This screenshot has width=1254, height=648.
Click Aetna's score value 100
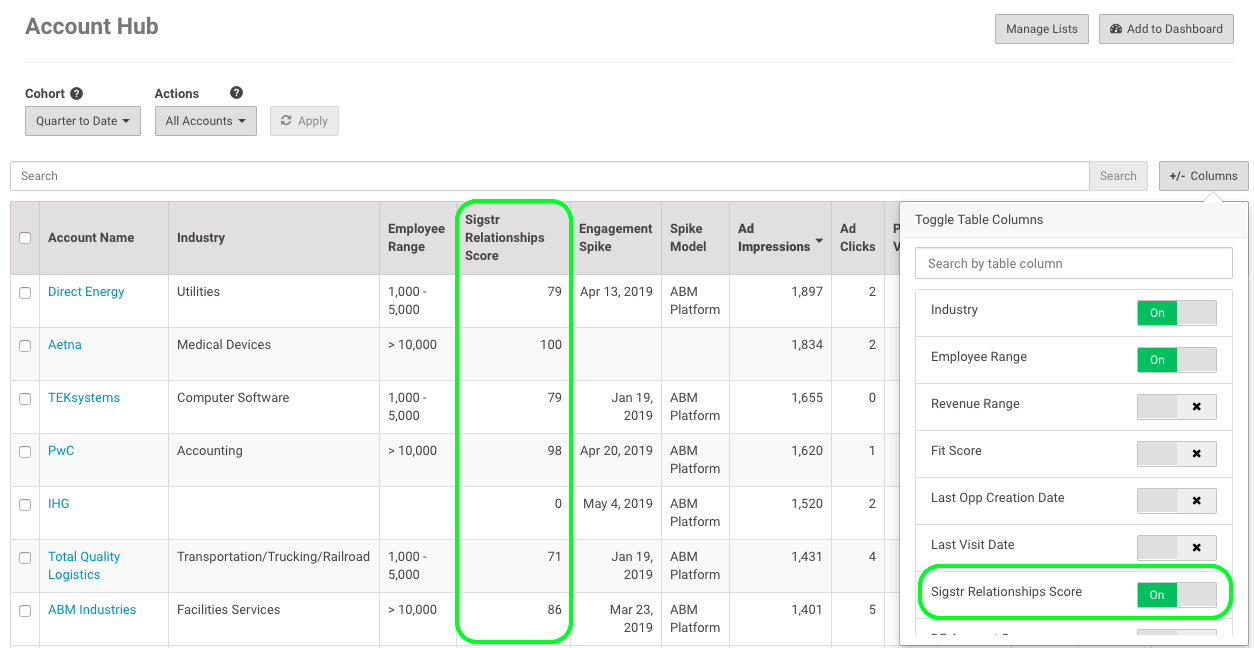[550, 345]
